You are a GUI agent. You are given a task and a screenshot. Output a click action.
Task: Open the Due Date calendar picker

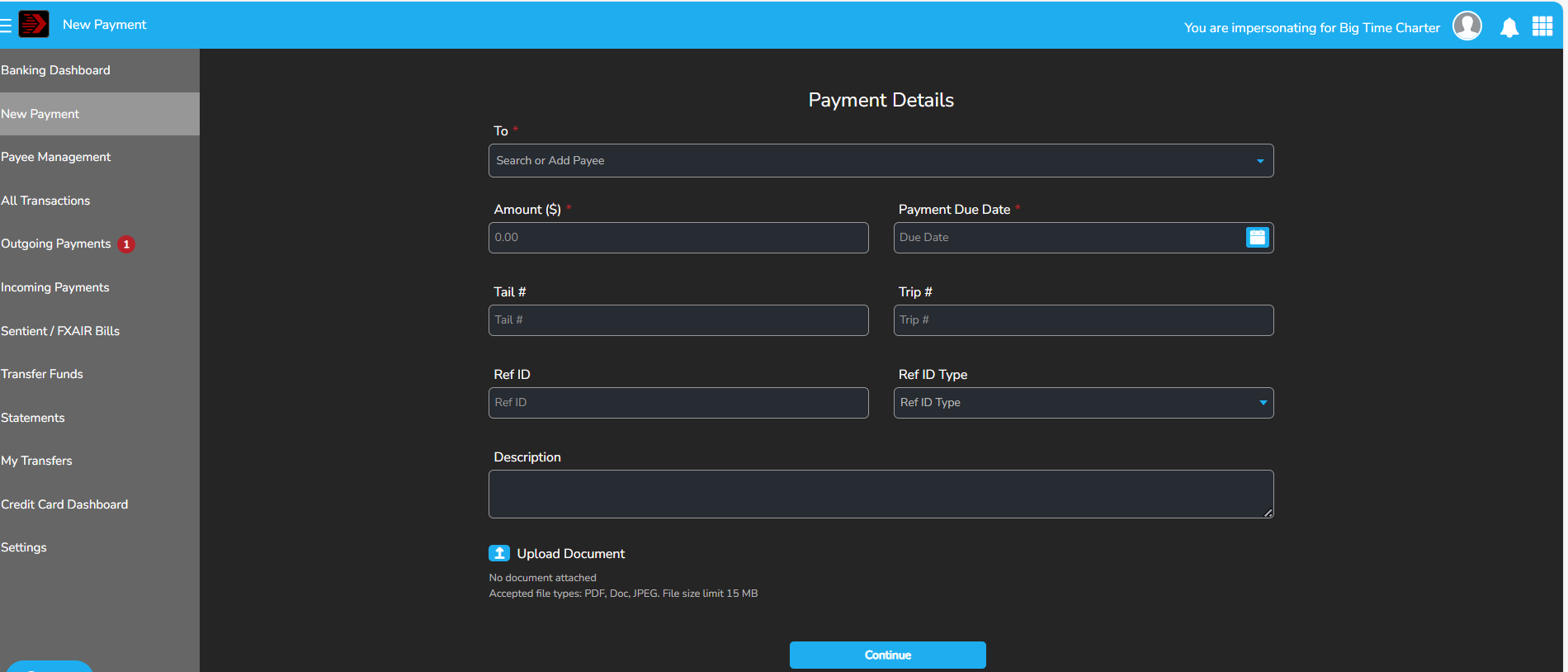coord(1257,238)
